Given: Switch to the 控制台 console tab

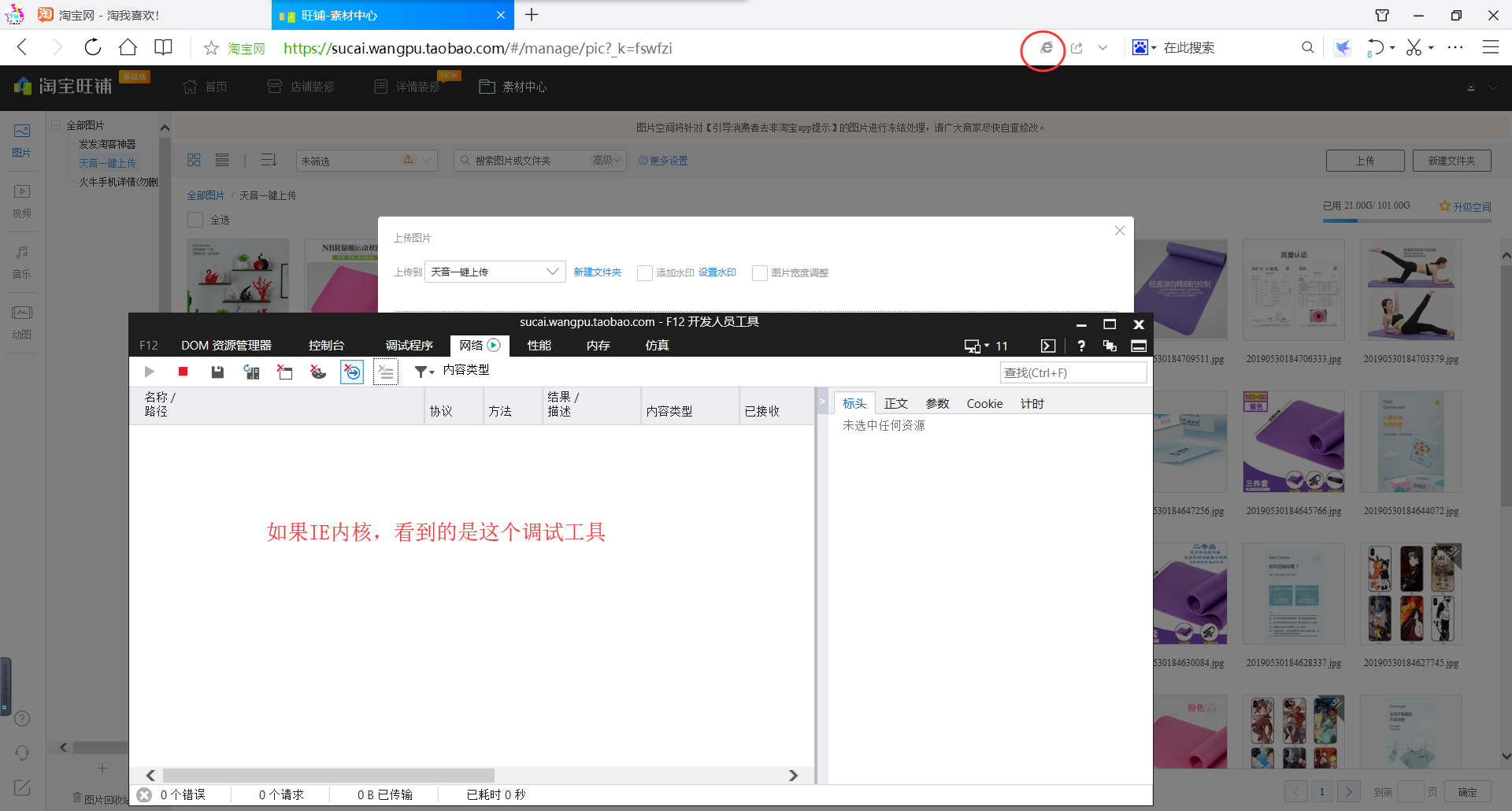Looking at the screenshot, I should [x=326, y=346].
